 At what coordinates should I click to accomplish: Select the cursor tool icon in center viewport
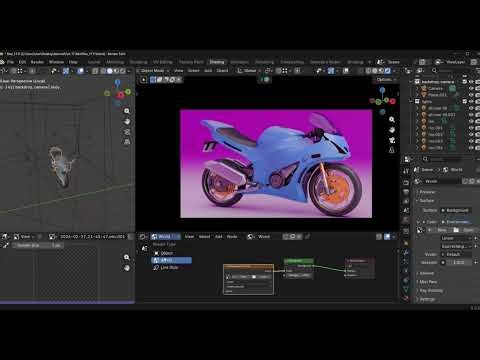(144, 80)
